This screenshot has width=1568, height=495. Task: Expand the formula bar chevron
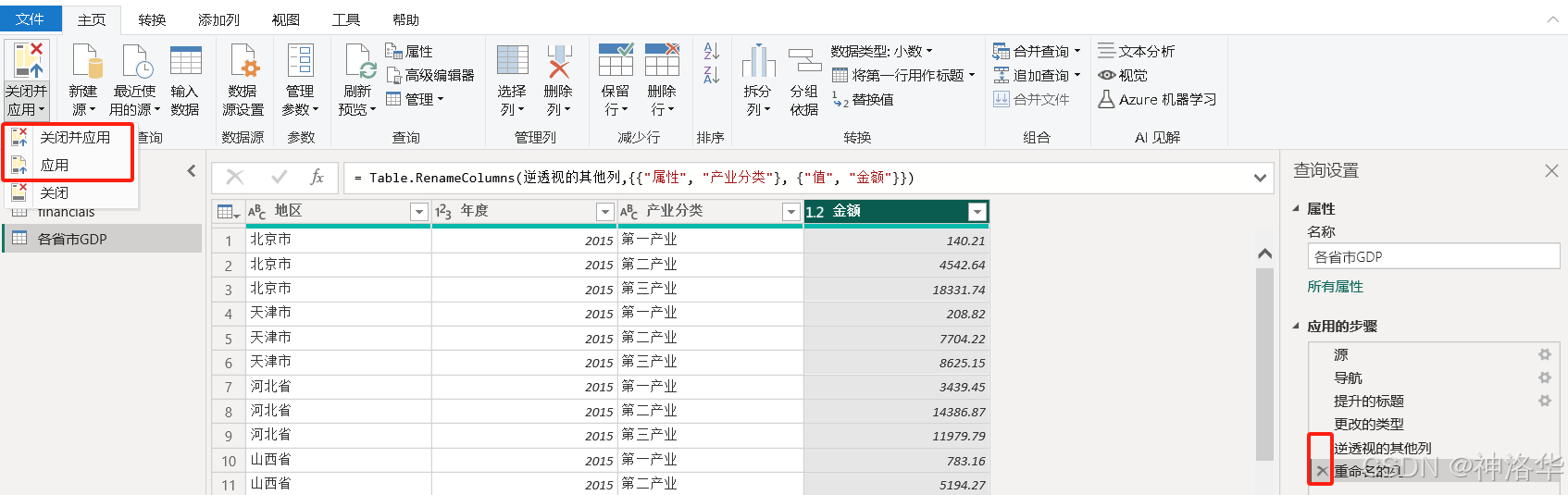coord(1260,178)
